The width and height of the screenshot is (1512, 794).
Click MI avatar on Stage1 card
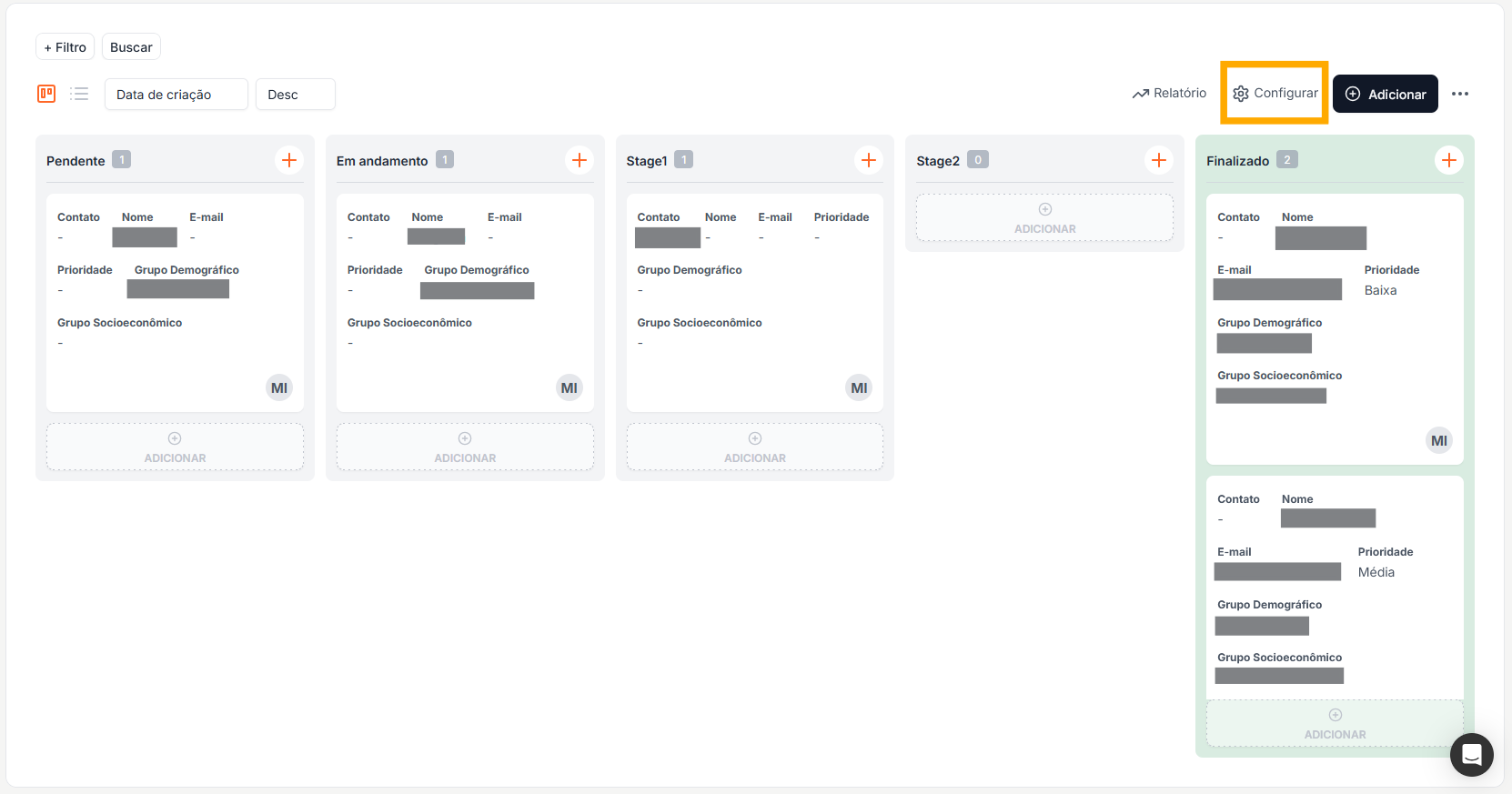[x=859, y=388]
